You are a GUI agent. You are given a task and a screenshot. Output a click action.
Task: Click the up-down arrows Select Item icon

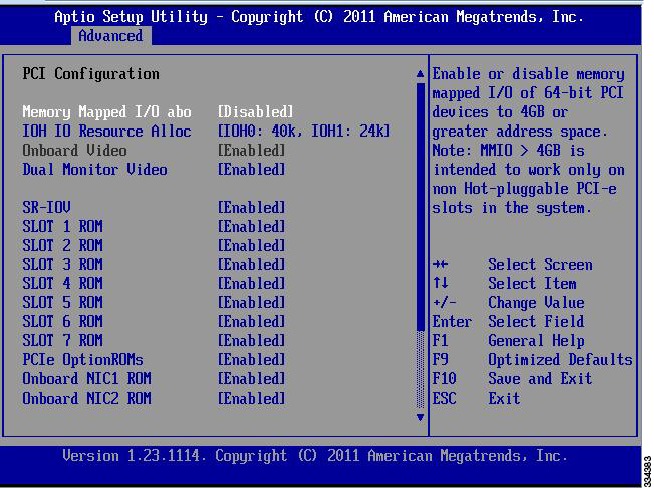click(x=440, y=283)
